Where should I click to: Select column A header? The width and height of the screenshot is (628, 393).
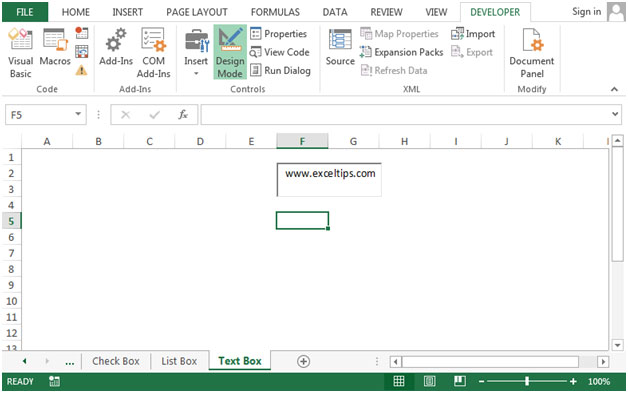[x=47, y=141]
